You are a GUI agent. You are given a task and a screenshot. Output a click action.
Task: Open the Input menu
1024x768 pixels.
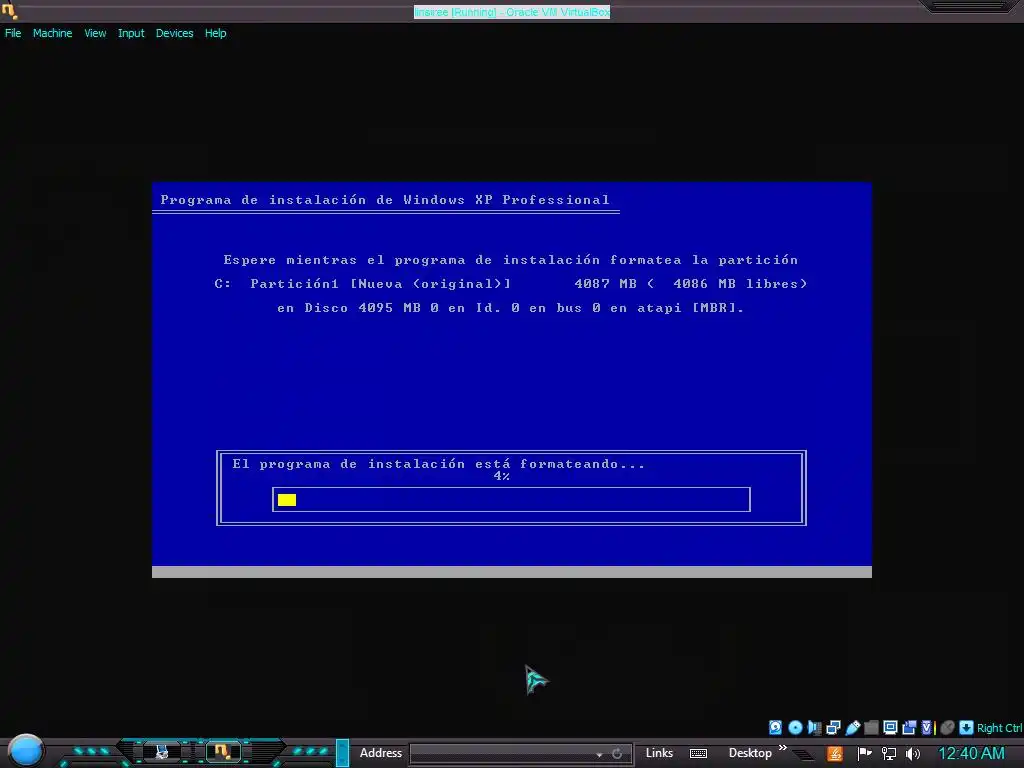pyautogui.click(x=131, y=33)
